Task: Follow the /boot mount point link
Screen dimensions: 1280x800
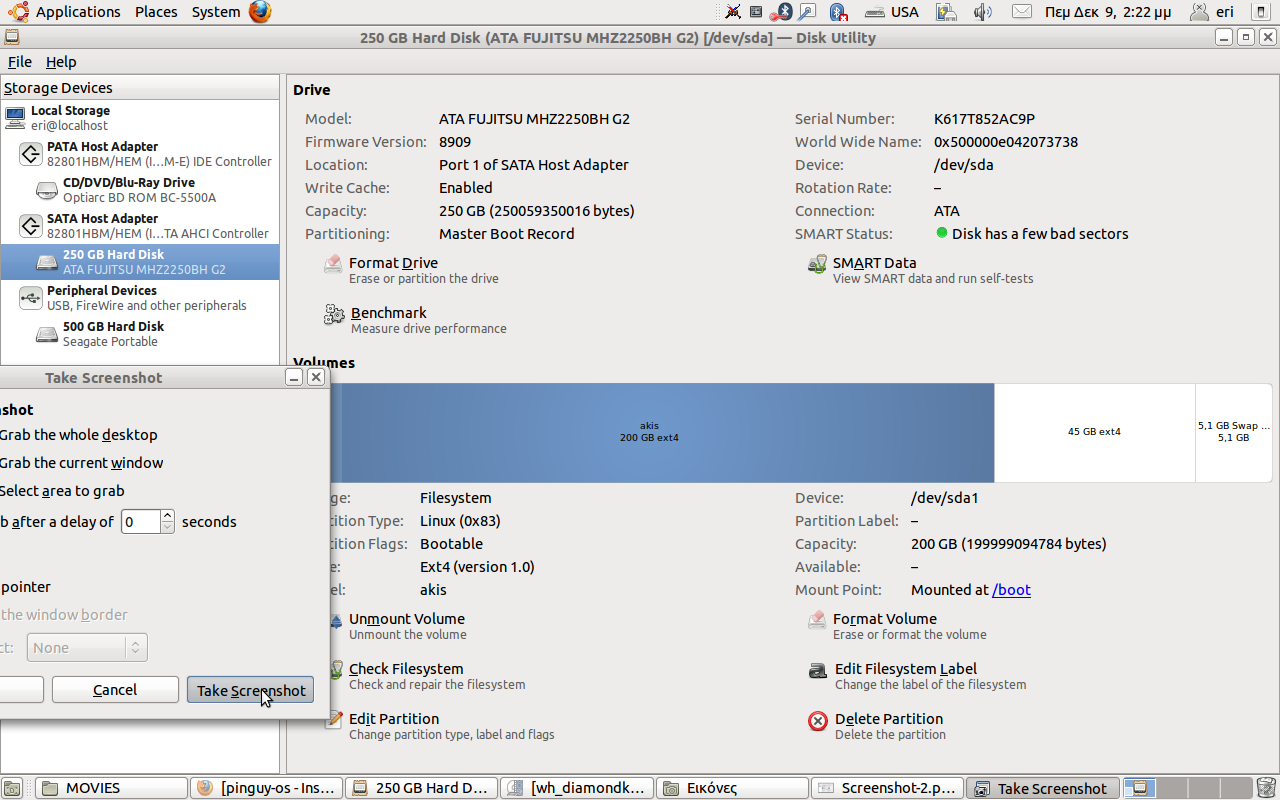Action: (1011, 590)
